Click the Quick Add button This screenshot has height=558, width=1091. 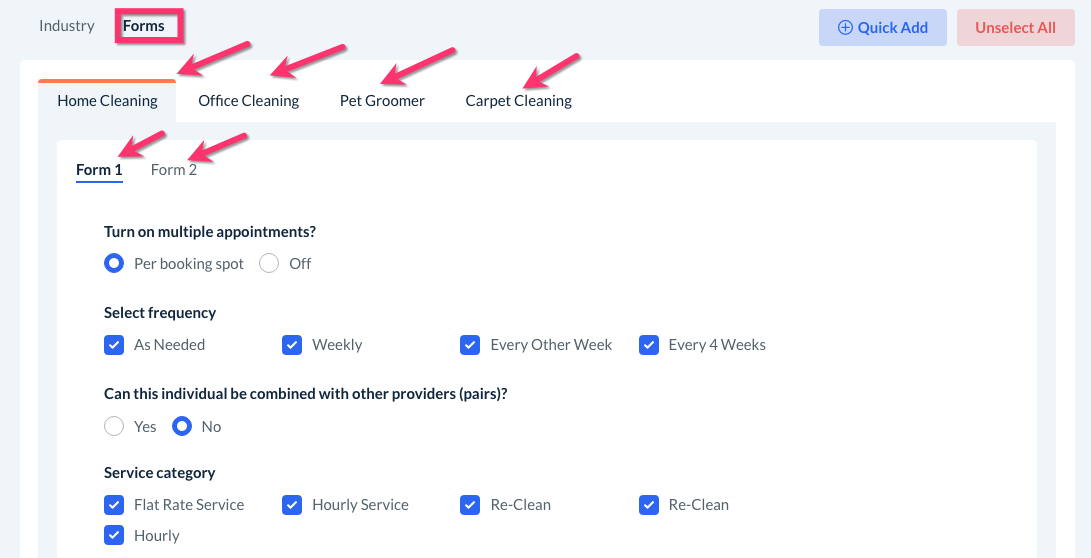(882, 28)
